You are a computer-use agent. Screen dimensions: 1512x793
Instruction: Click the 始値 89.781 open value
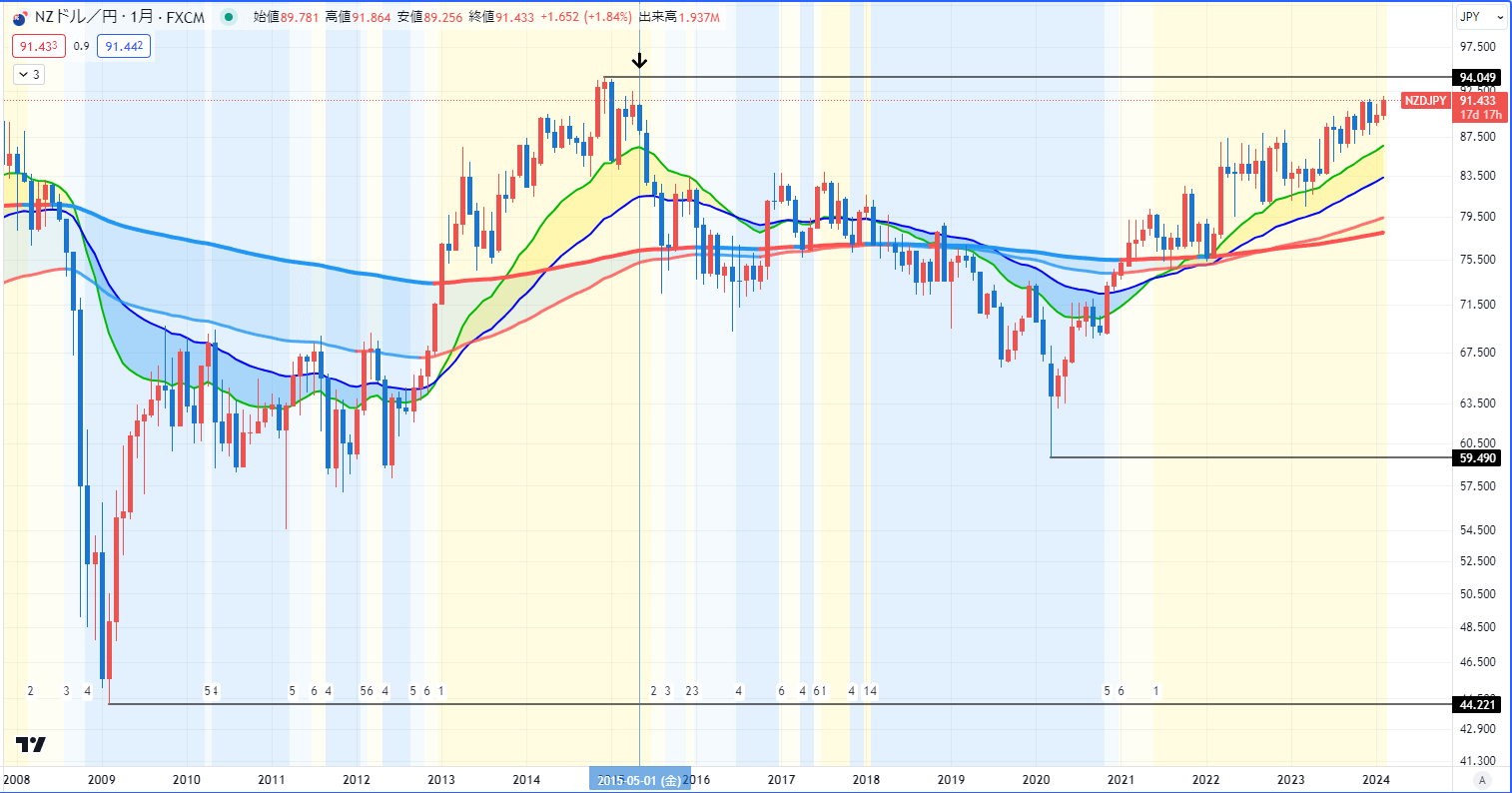286,17
